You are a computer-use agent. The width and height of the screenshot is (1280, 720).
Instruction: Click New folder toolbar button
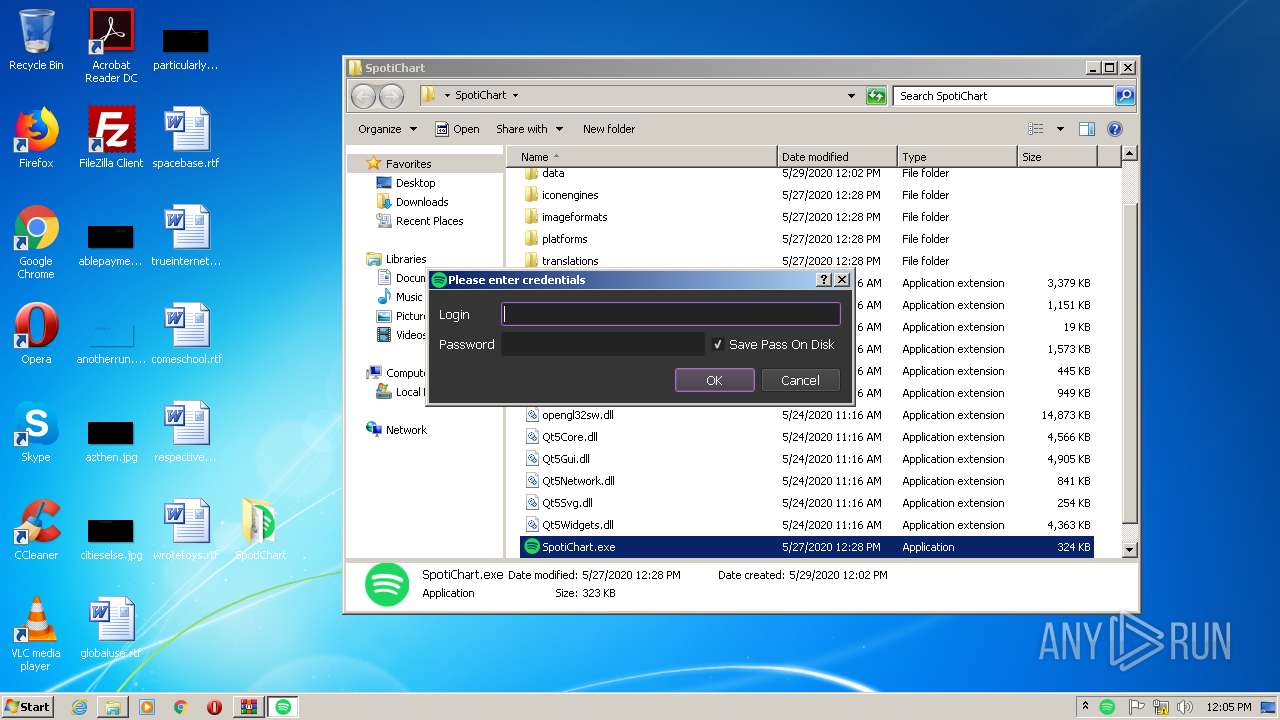coord(609,129)
